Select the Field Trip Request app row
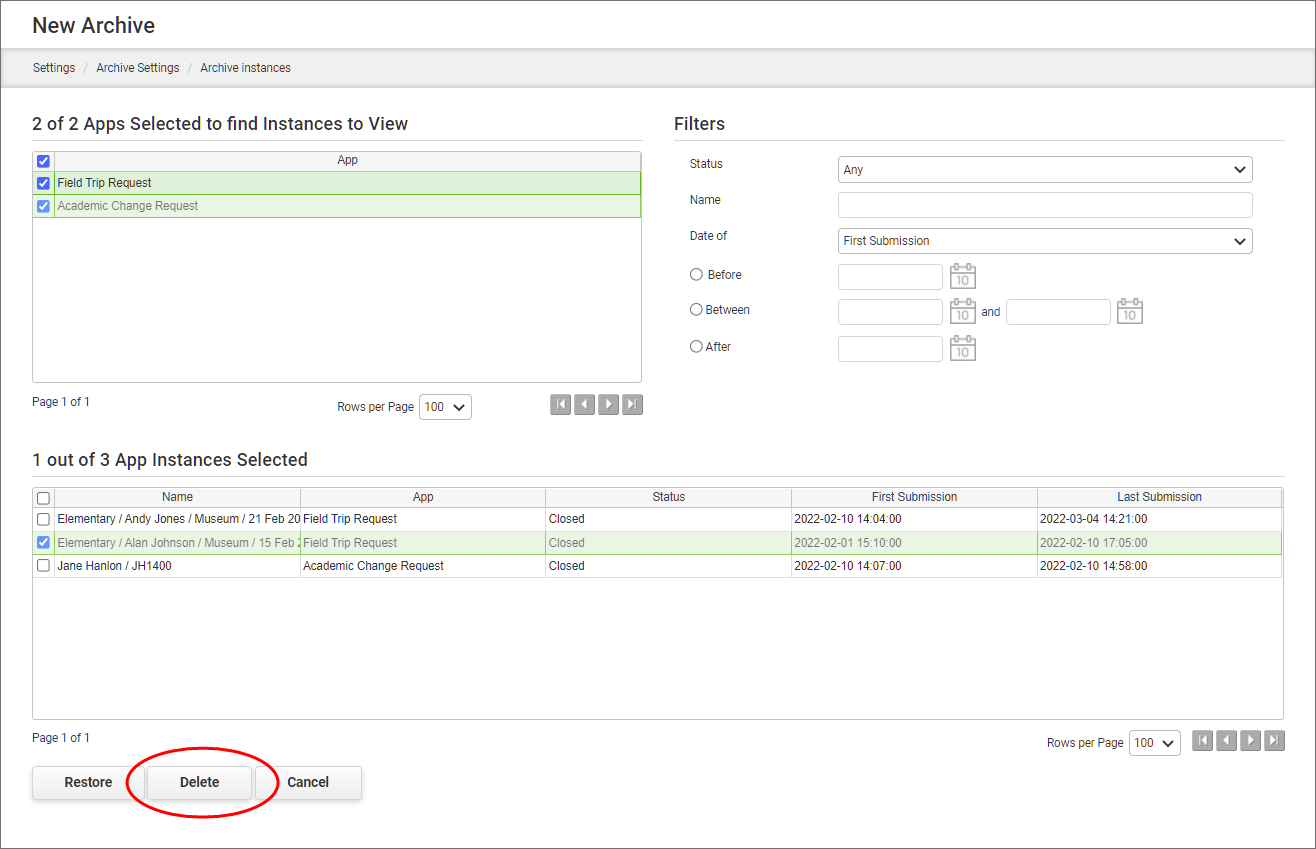The width and height of the screenshot is (1316, 849). [x=337, y=183]
